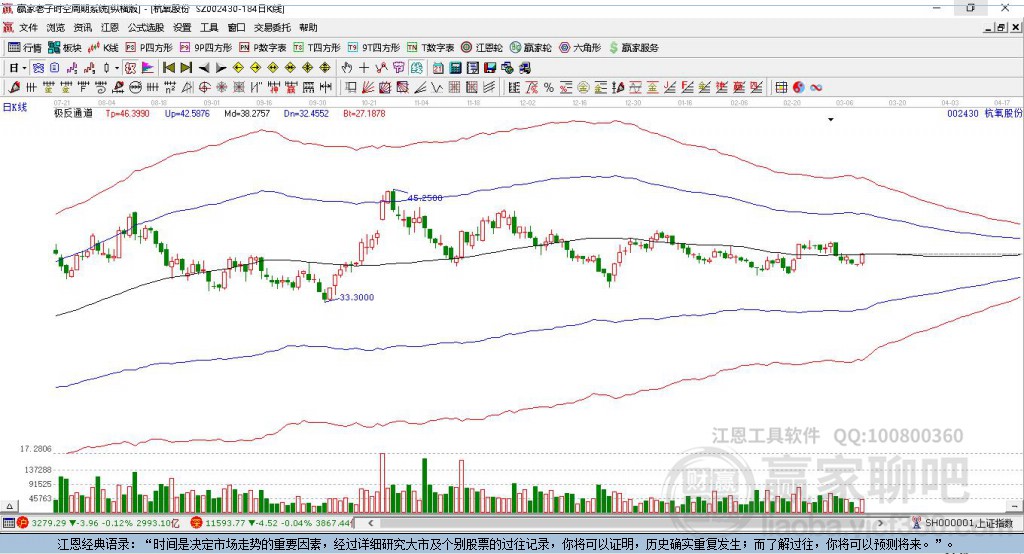The height and width of the screenshot is (554, 1024).
Task: Open the 板块 sector view
Action: 64,48
